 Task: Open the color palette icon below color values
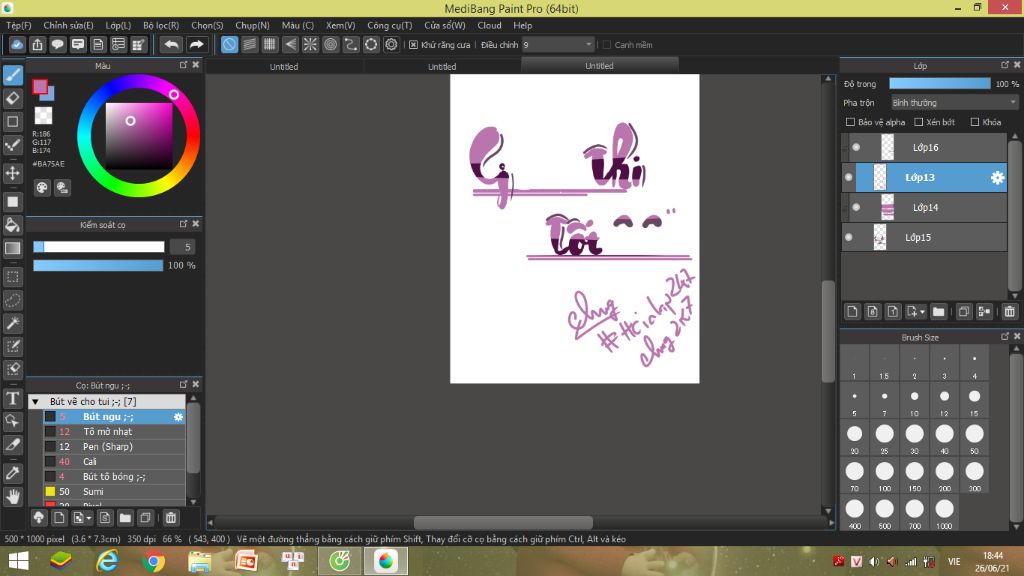(42, 188)
